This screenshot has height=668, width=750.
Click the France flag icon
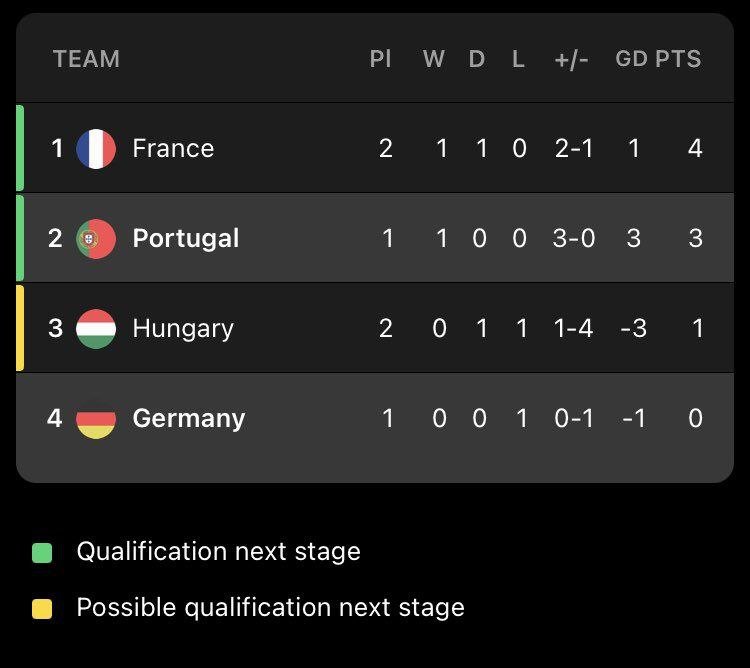coord(96,149)
